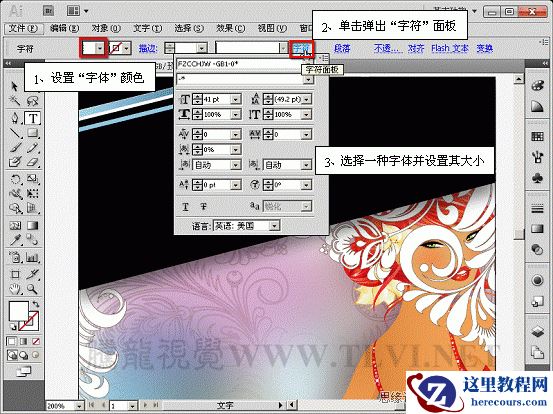This screenshot has height=414, width=553.
Task: Click the 变换 transform link
Action: (x=484, y=48)
